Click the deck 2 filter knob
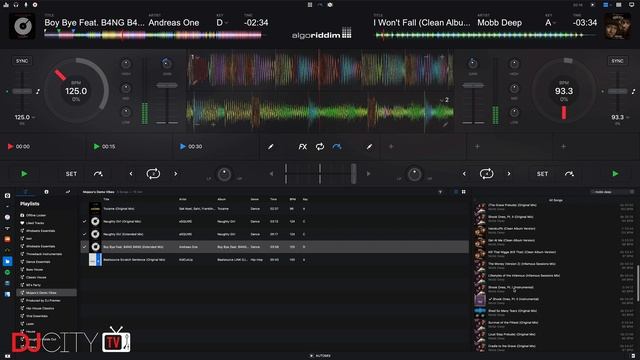Viewport: 640px width, 360px height. 414,174
